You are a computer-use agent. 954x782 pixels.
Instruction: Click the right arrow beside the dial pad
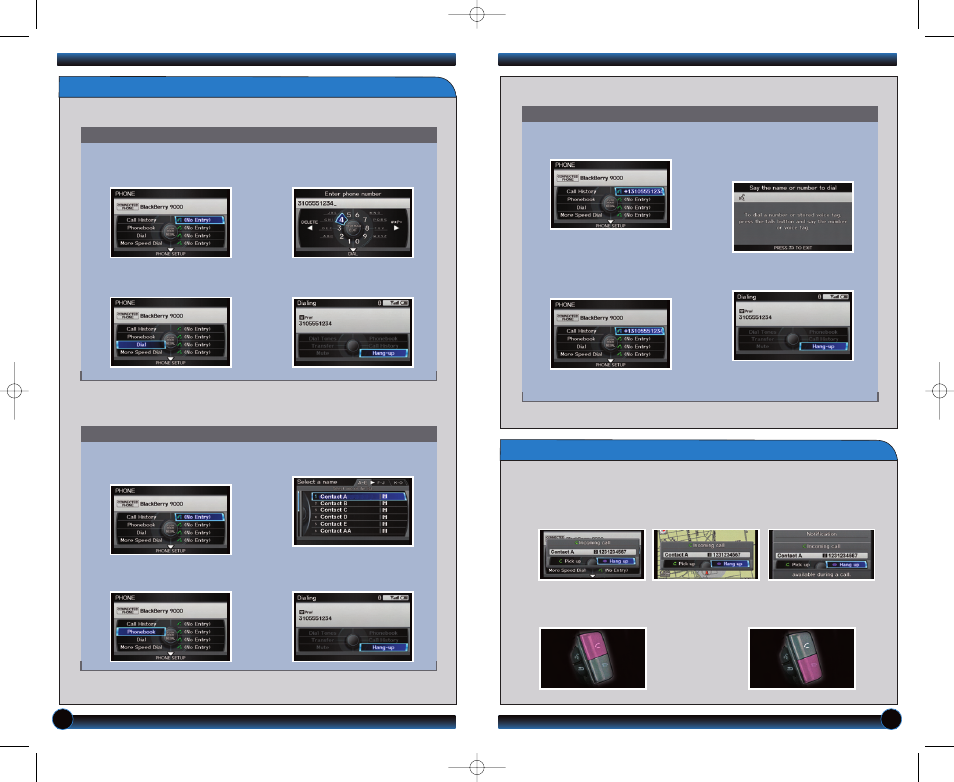coord(397,228)
